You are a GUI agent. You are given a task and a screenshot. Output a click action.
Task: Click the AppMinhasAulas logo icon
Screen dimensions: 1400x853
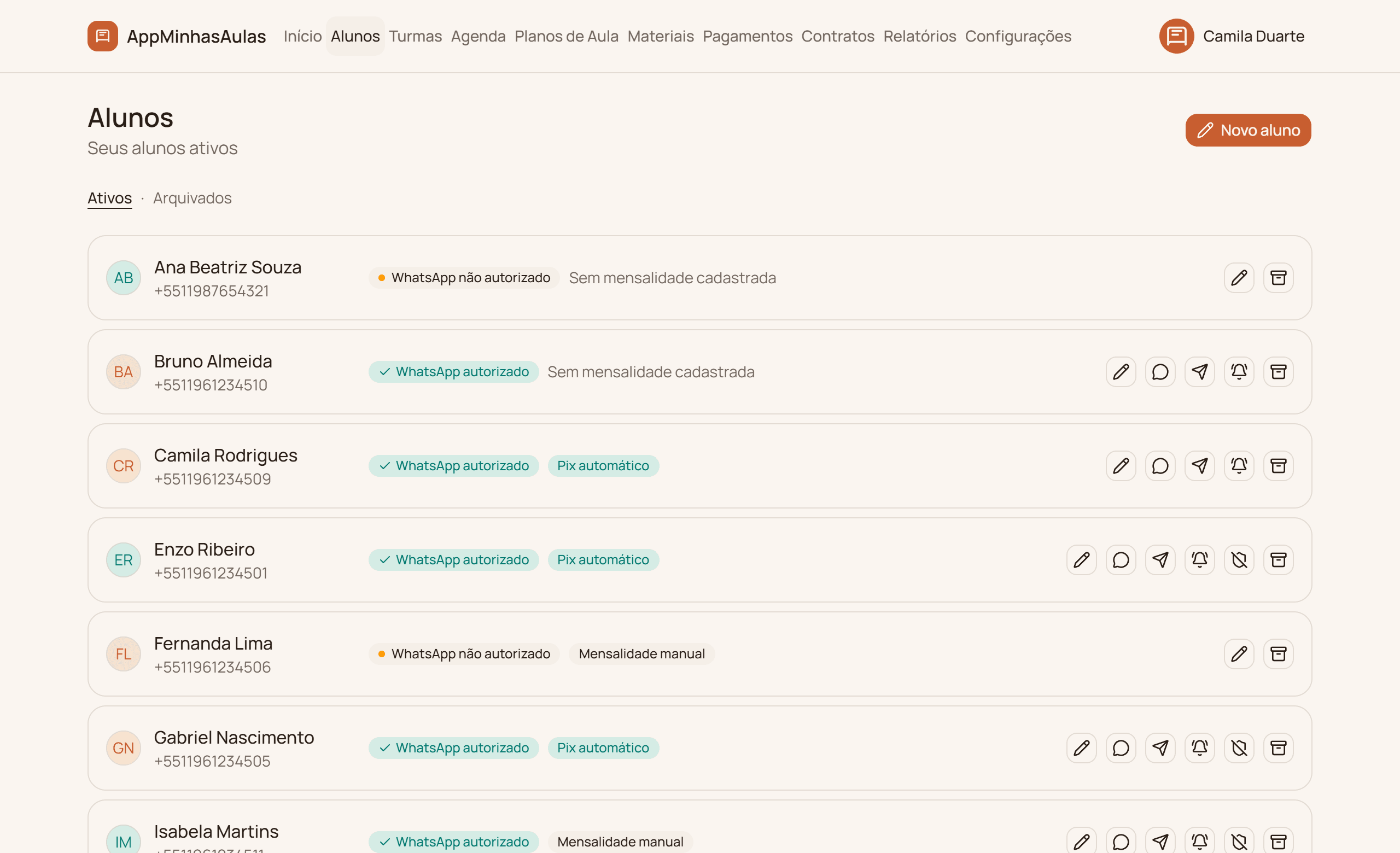103,36
